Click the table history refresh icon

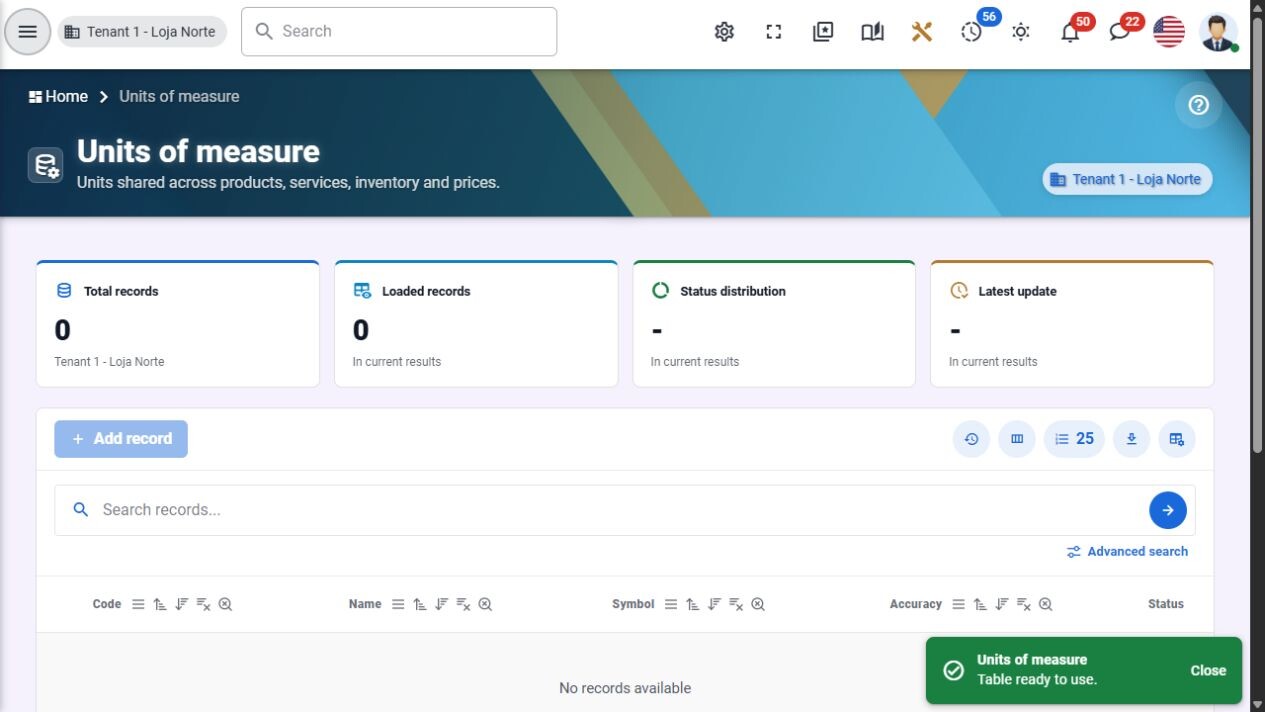pos(971,439)
